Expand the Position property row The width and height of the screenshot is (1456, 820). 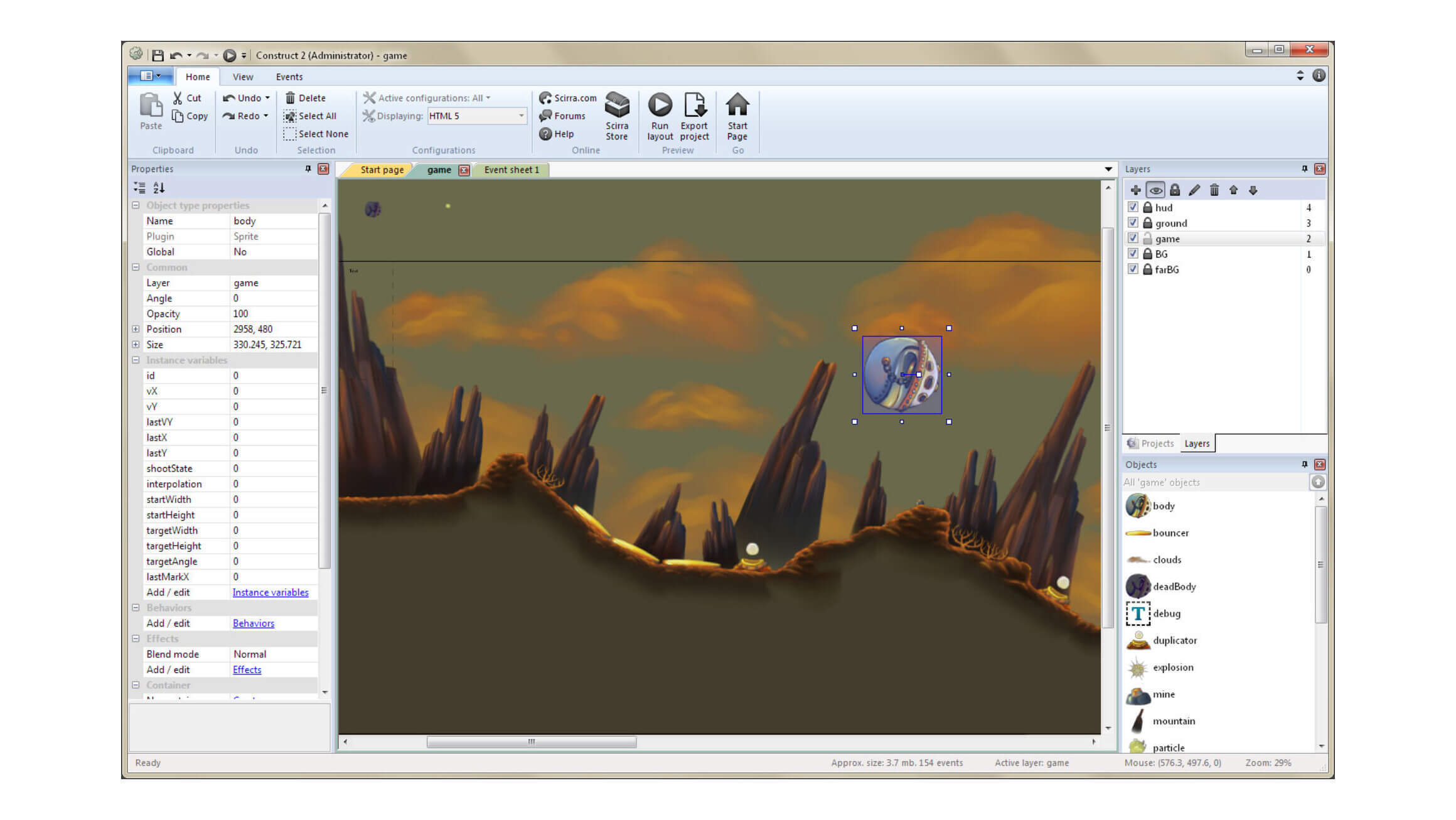tap(136, 329)
